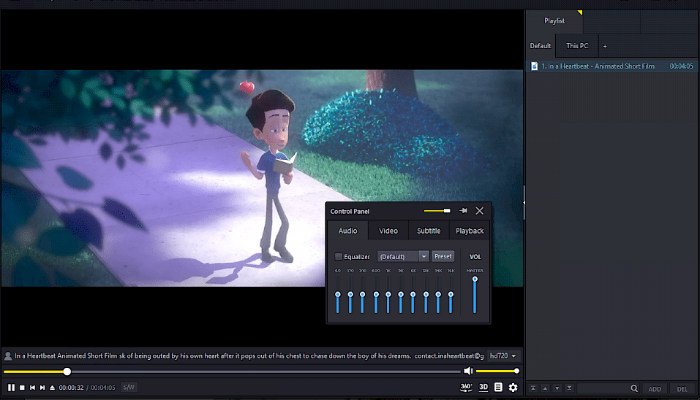
Task: Search the playlist with magnifier icon
Action: (634, 388)
